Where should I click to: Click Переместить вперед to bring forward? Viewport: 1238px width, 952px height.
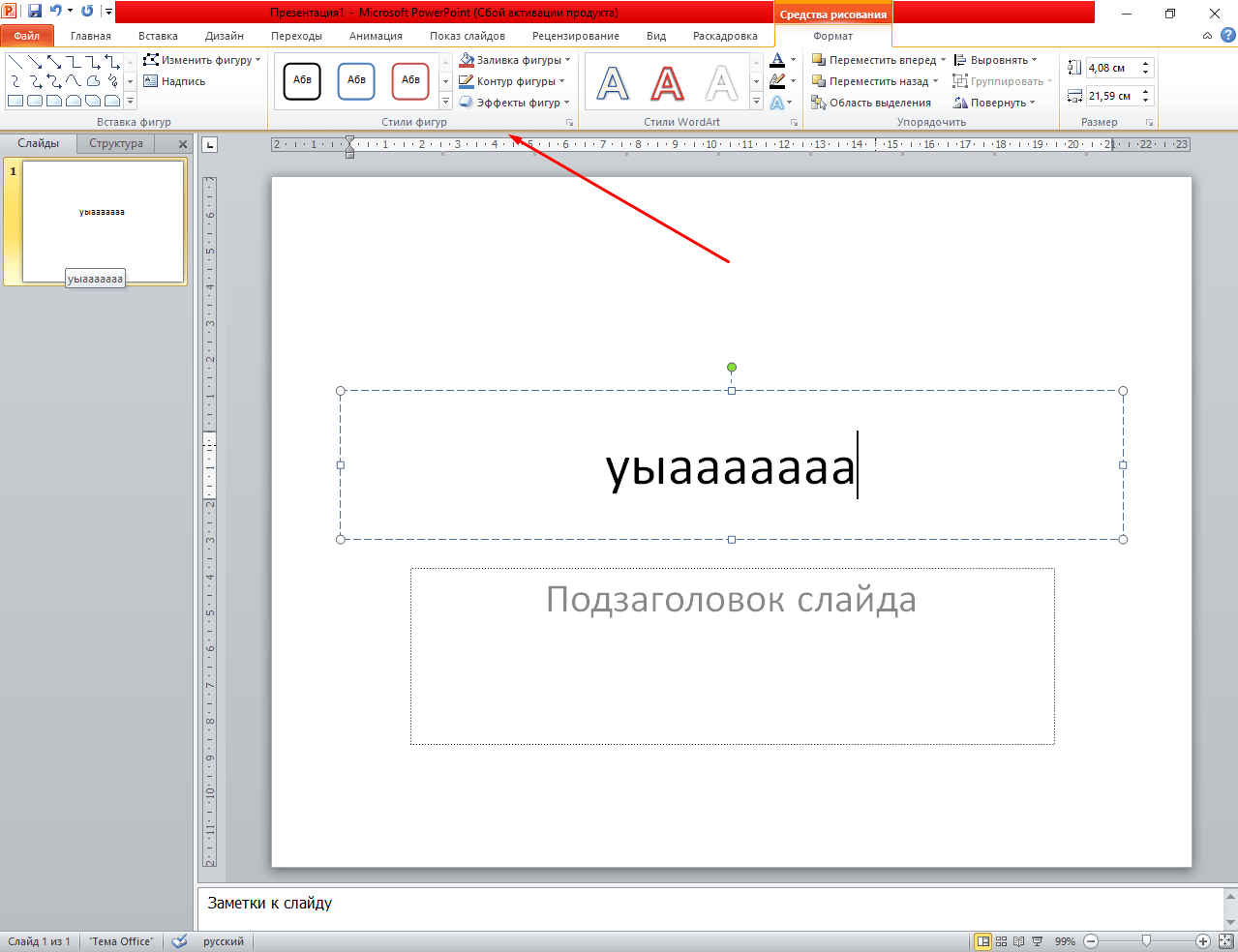point(874,60)
